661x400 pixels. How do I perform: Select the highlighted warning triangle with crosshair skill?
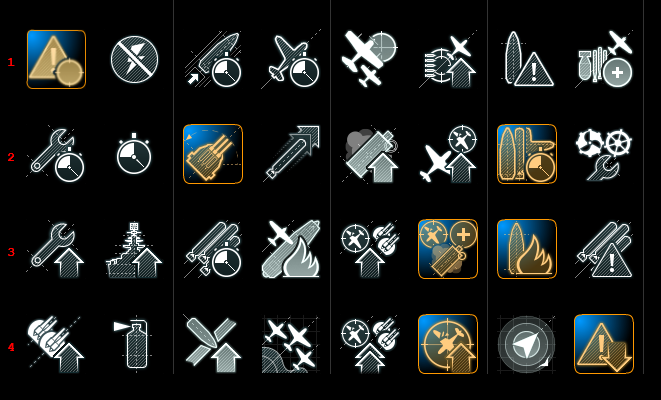click(x=56, y=59)
